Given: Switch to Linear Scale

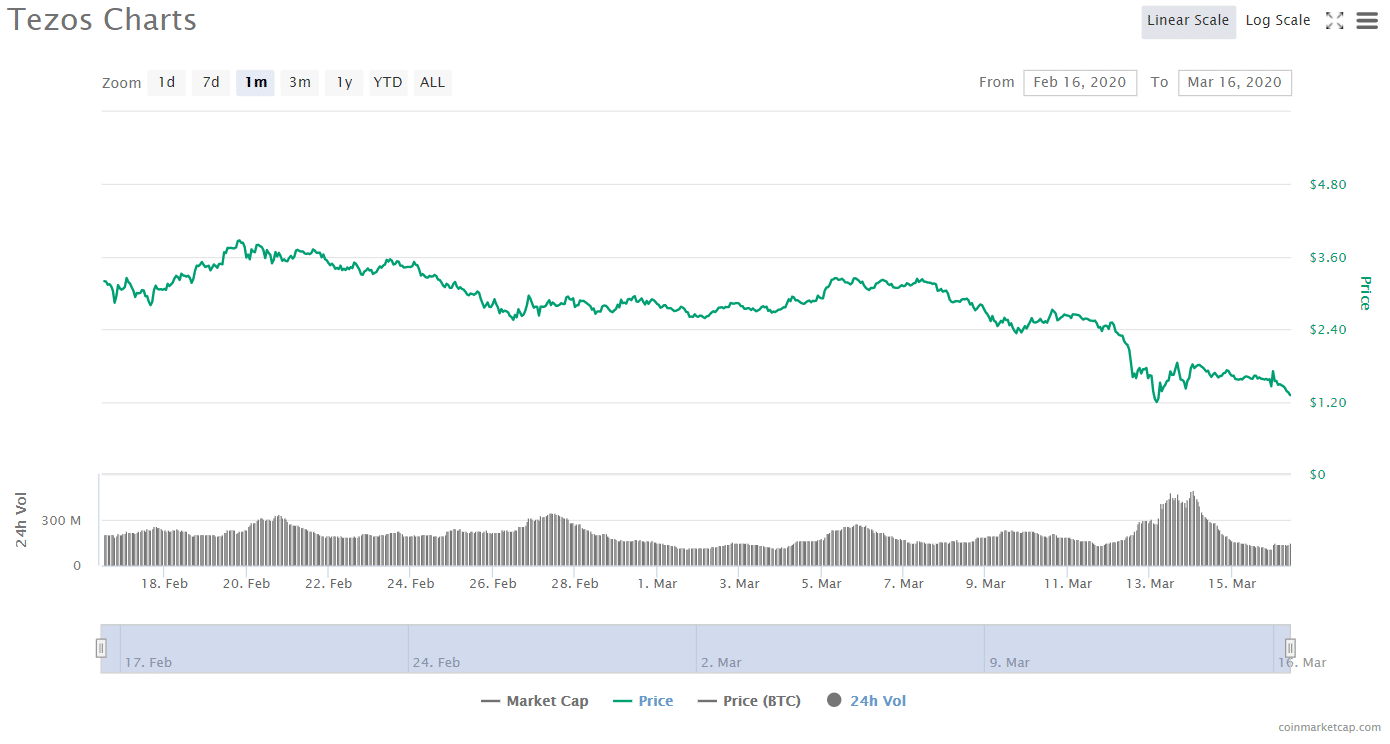Looking at the screenshot, I should click(x=1188, y=21).
